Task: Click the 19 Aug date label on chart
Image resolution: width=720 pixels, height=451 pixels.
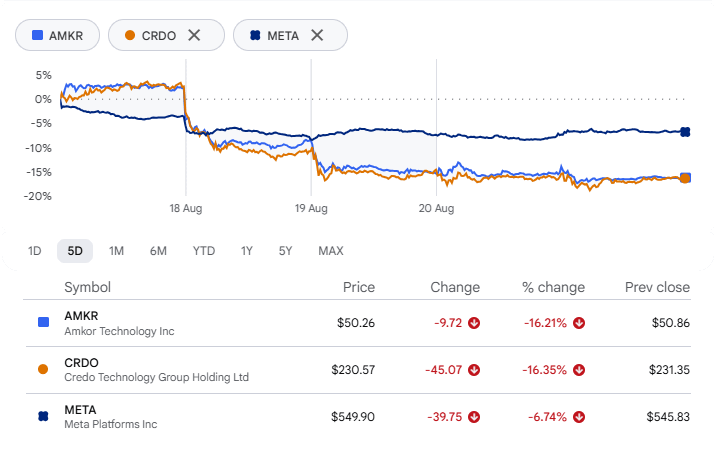Action: (311, 208)
